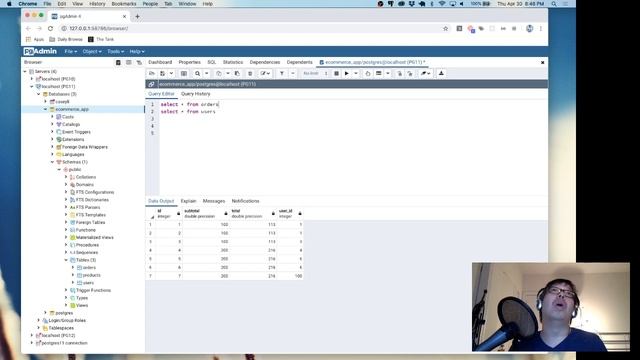Reload the page in Chrome
The image size is (640, 360).
click(x=51, y=29)
